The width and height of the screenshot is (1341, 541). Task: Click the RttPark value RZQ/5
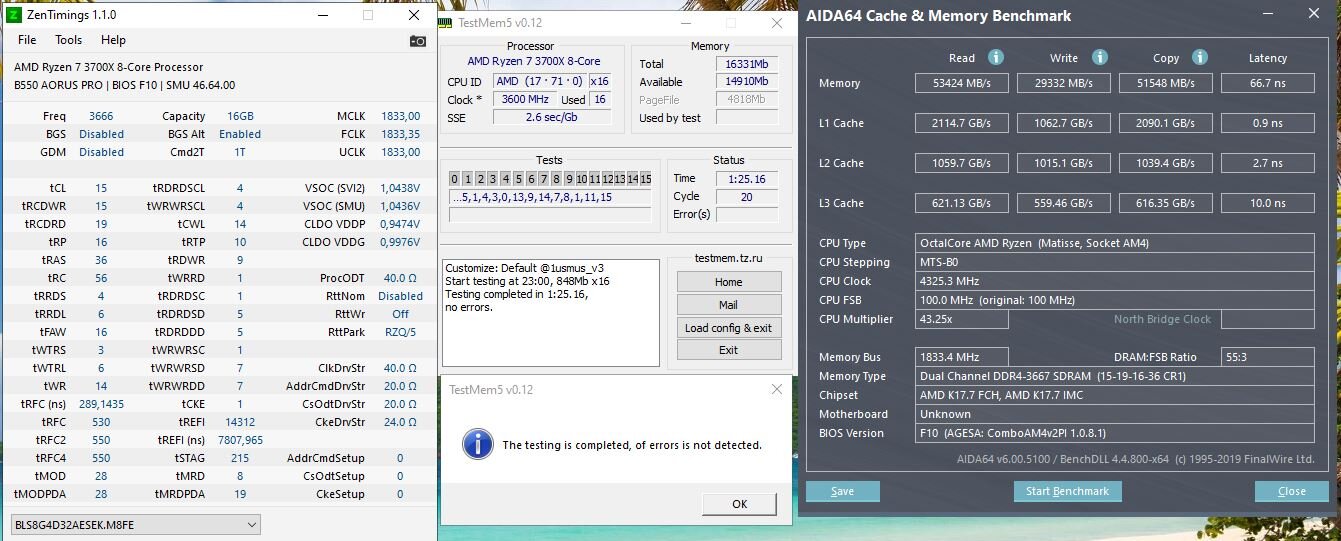[400, 332]
